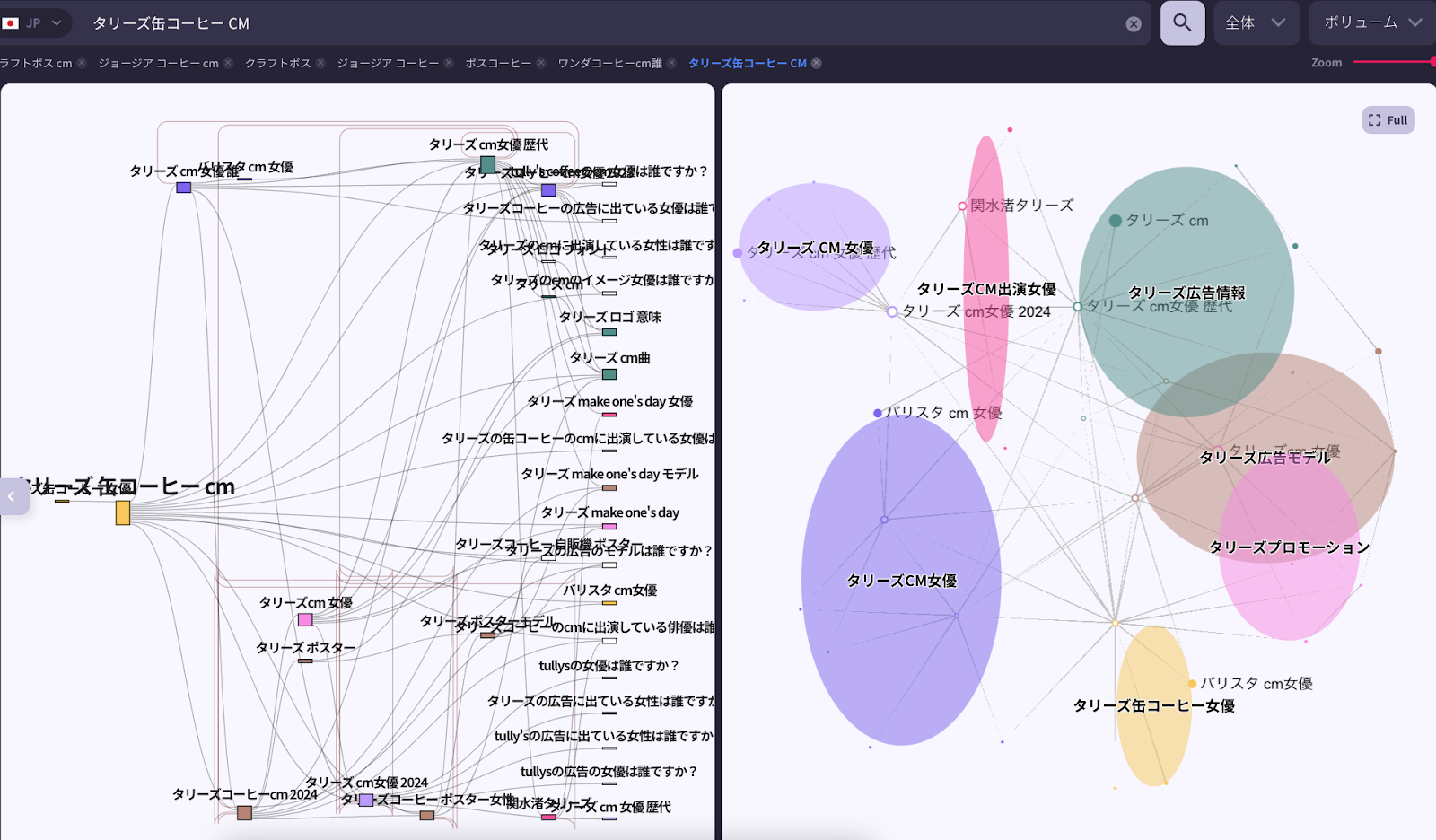Click the brown node for タリーズ make one's day モデル
This screenshot has width=1436, height=840.
[609, 488]
